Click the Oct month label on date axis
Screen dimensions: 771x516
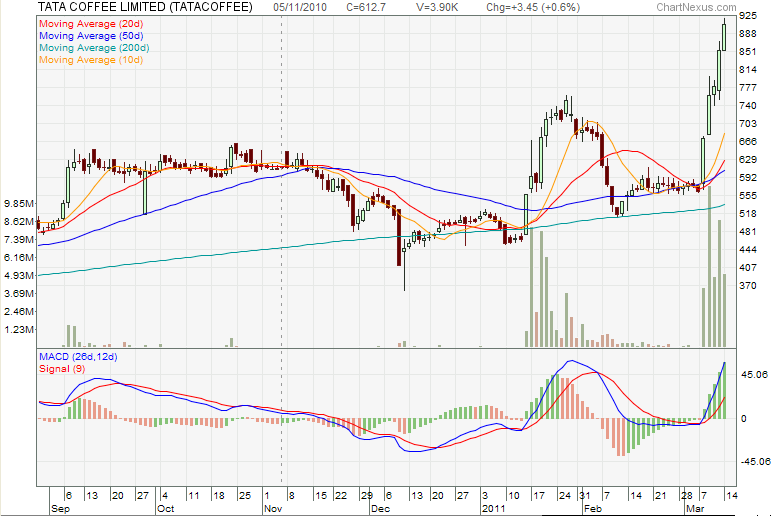166,509
